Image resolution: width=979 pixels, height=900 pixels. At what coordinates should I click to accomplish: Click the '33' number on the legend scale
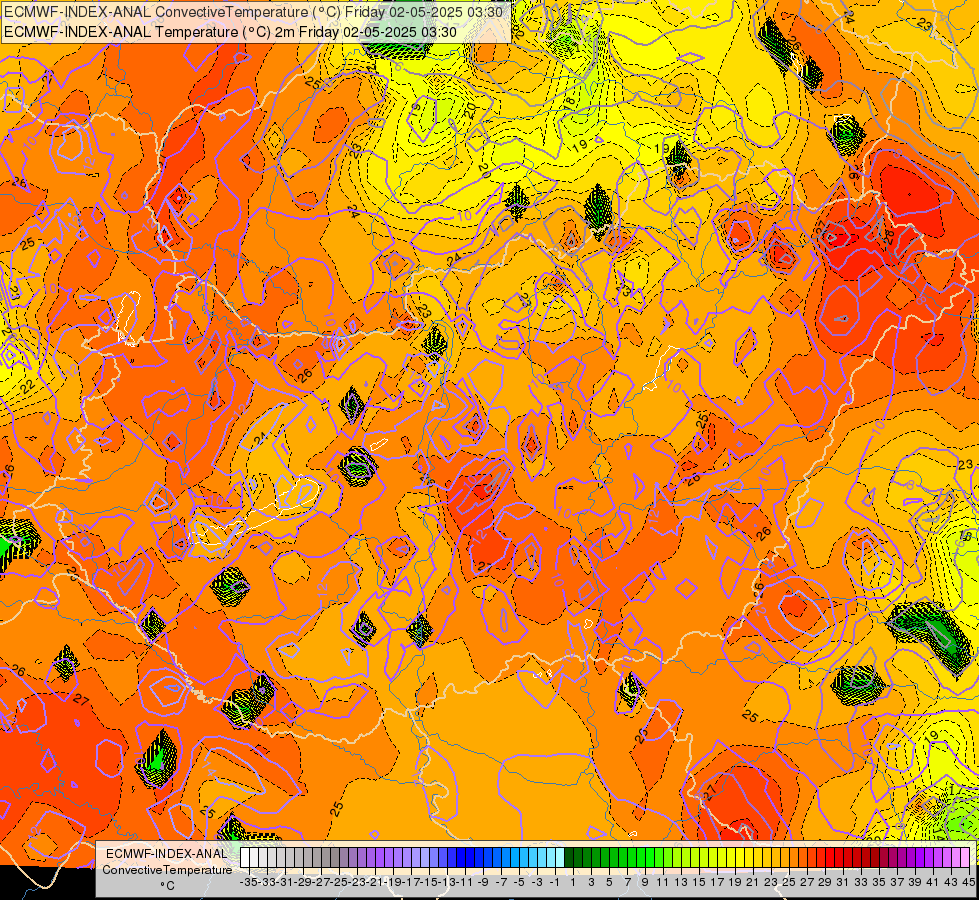pyautogui.click(x=860, y=882)
